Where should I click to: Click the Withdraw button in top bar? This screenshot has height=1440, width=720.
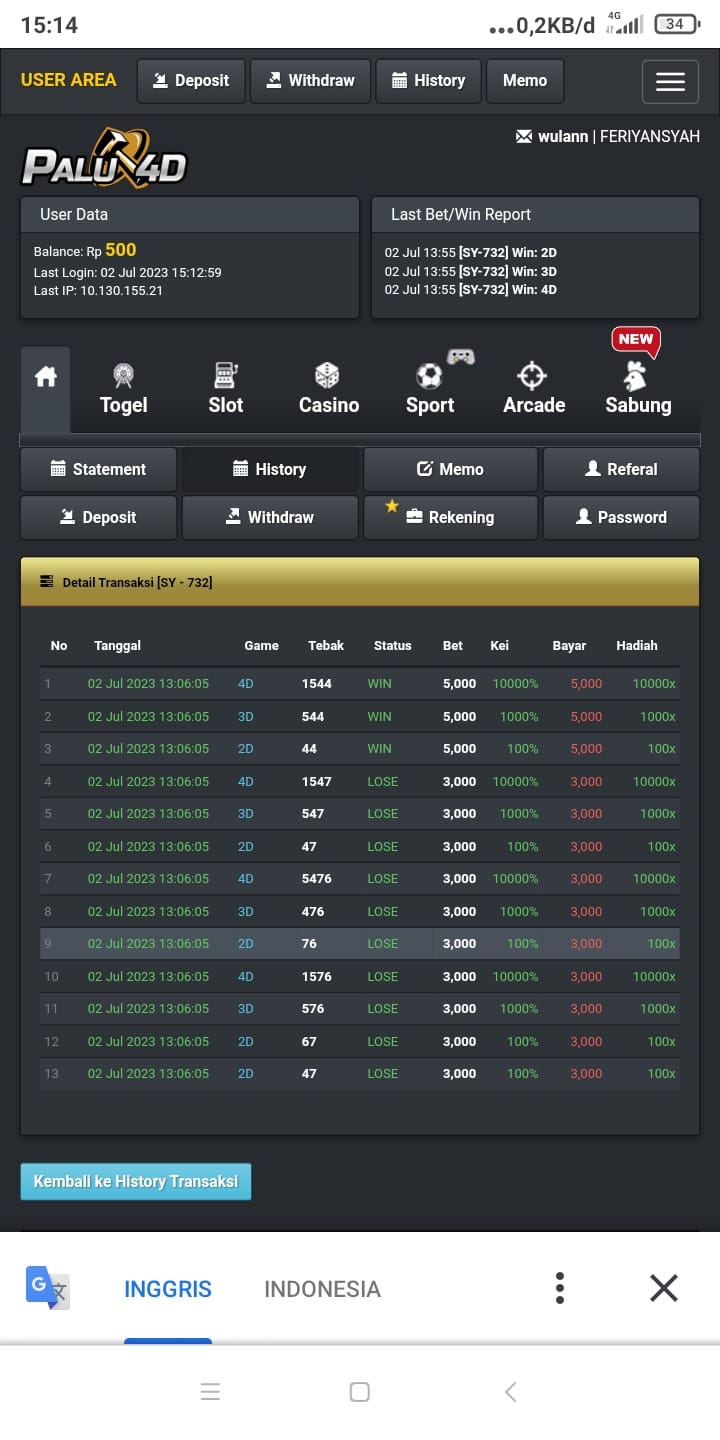(310, 81)
